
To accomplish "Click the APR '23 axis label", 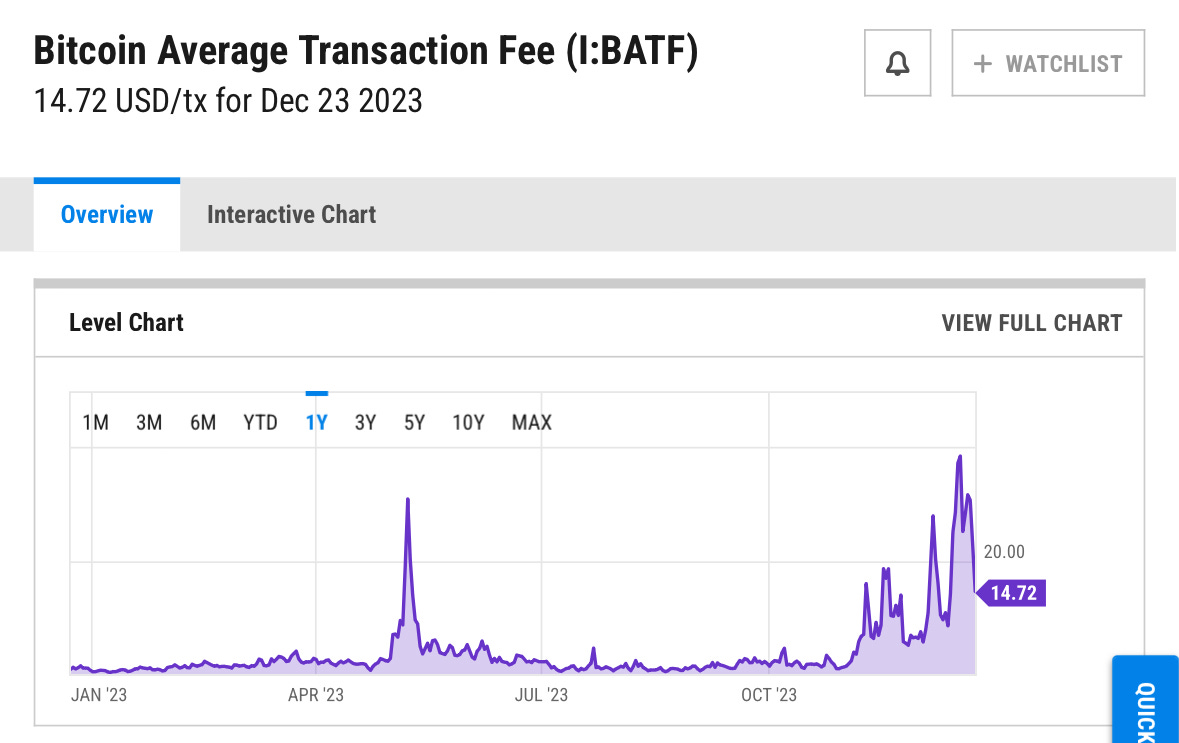I will point(316,695).
